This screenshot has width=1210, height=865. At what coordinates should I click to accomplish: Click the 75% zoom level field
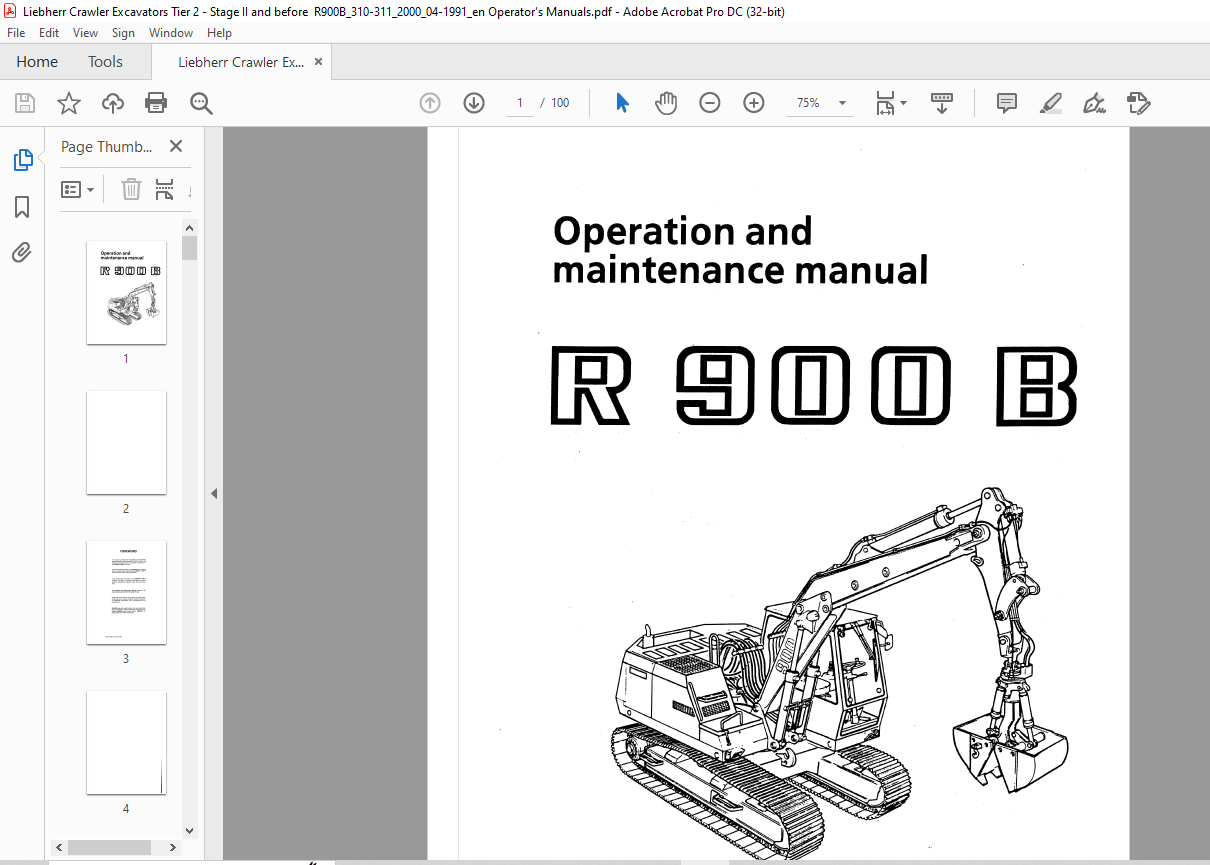[x=808, y=103]
